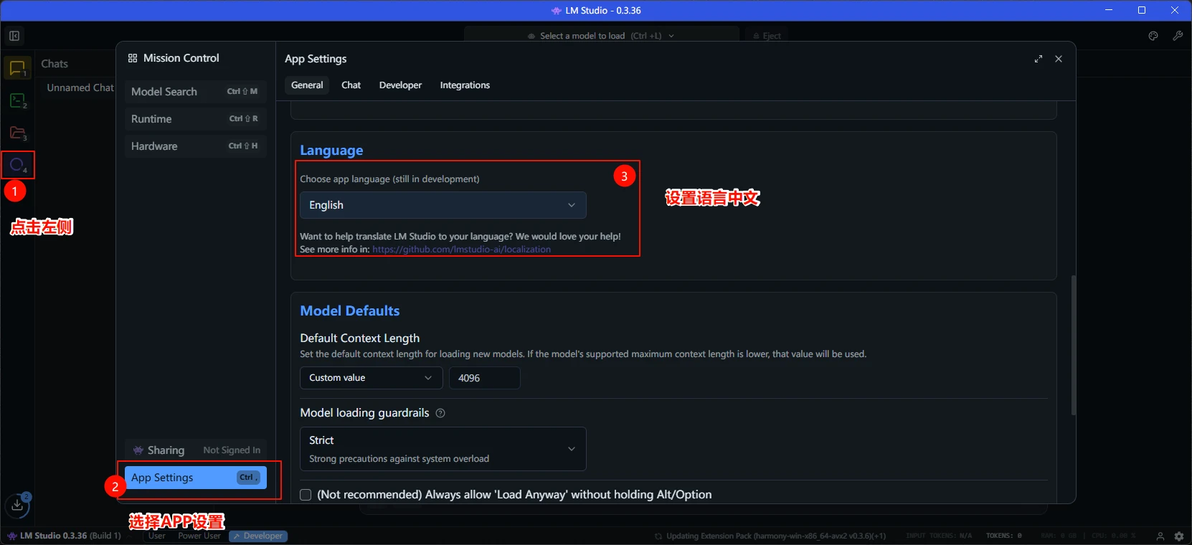Click the context length field showing 4096
This screenshot has width=1192, height=545.
click(485, 378)
